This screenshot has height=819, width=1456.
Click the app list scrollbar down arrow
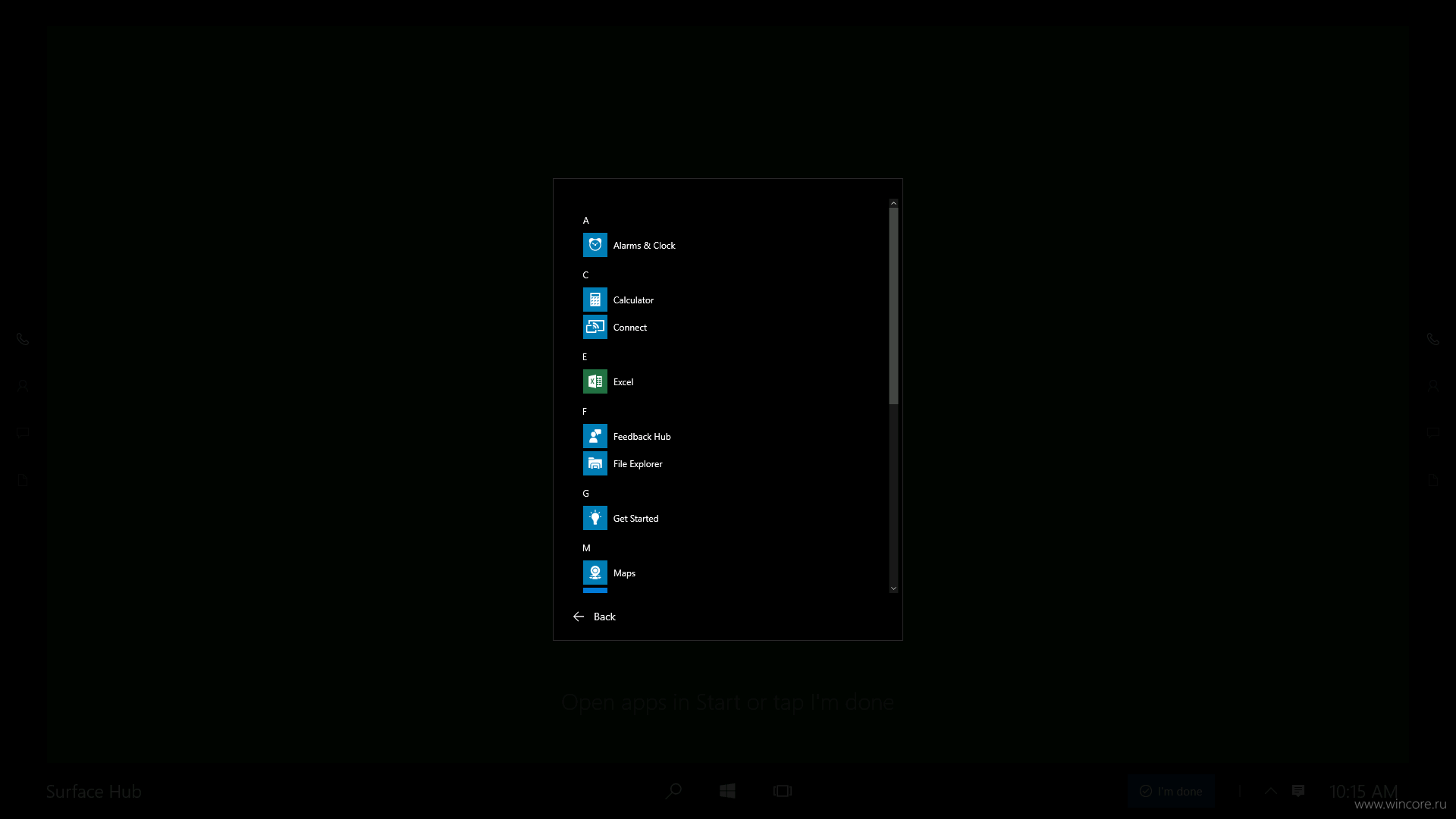893,588
